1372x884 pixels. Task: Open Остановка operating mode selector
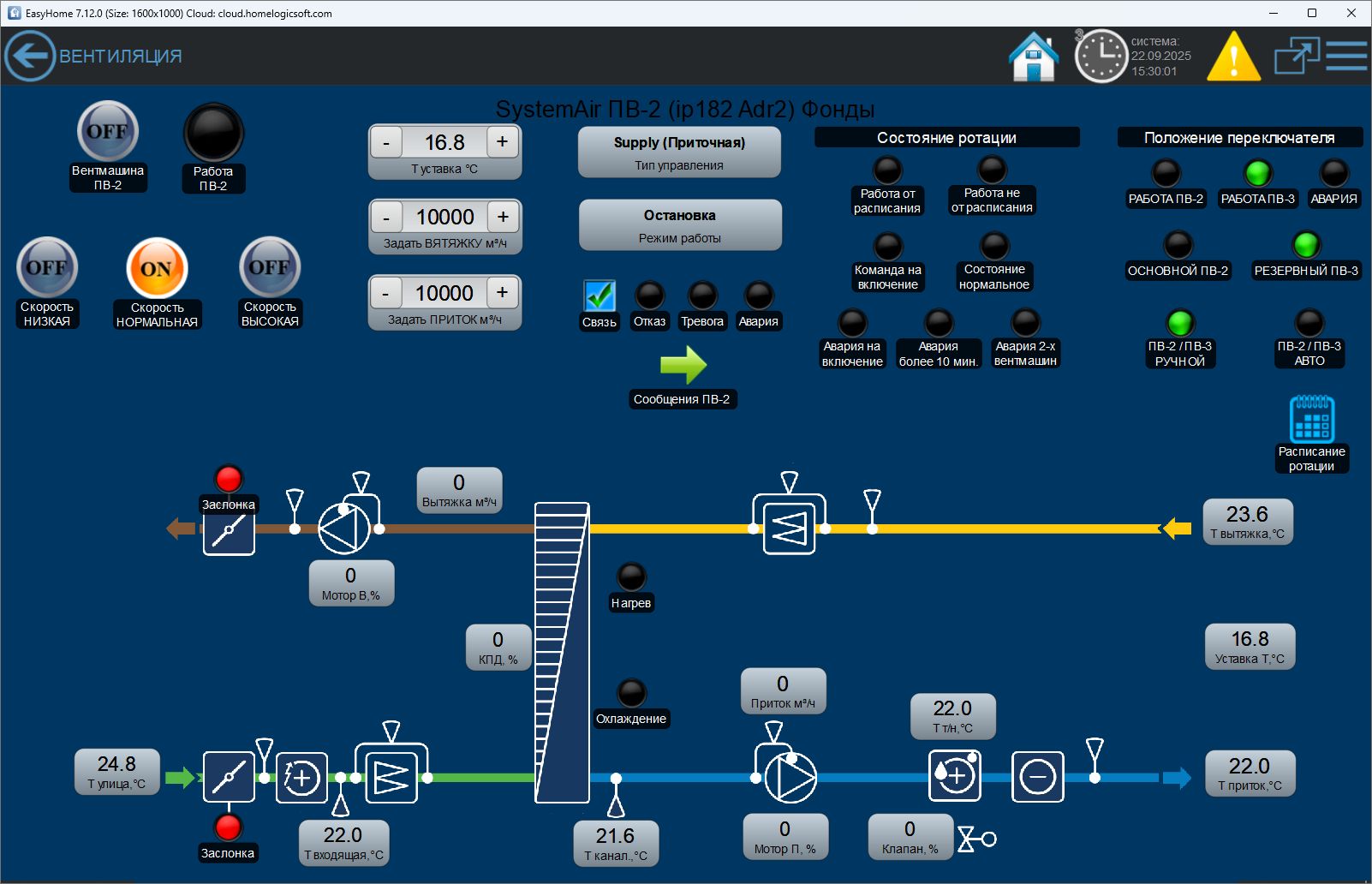click(680, 225)
